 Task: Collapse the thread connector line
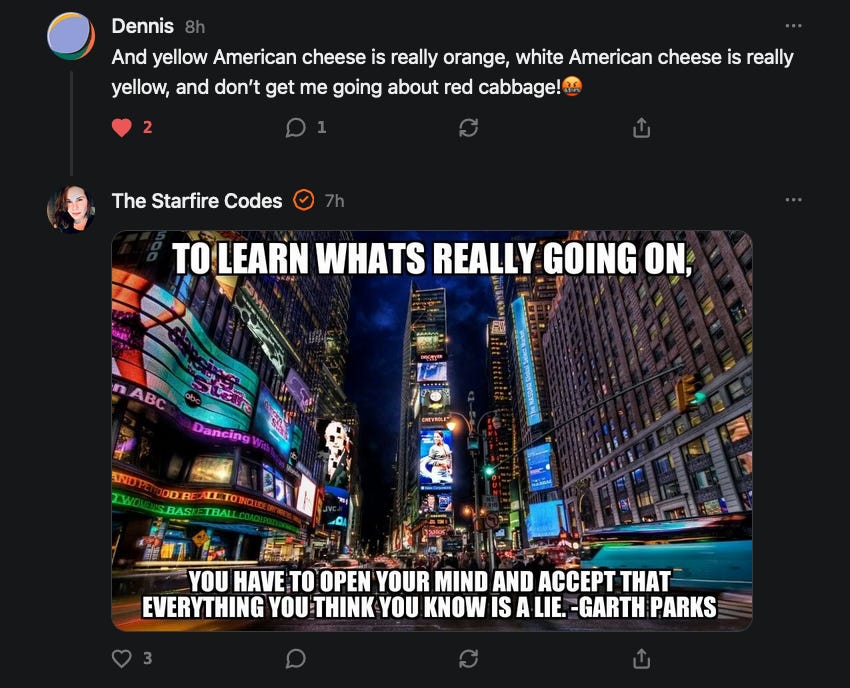click(71, 123)
